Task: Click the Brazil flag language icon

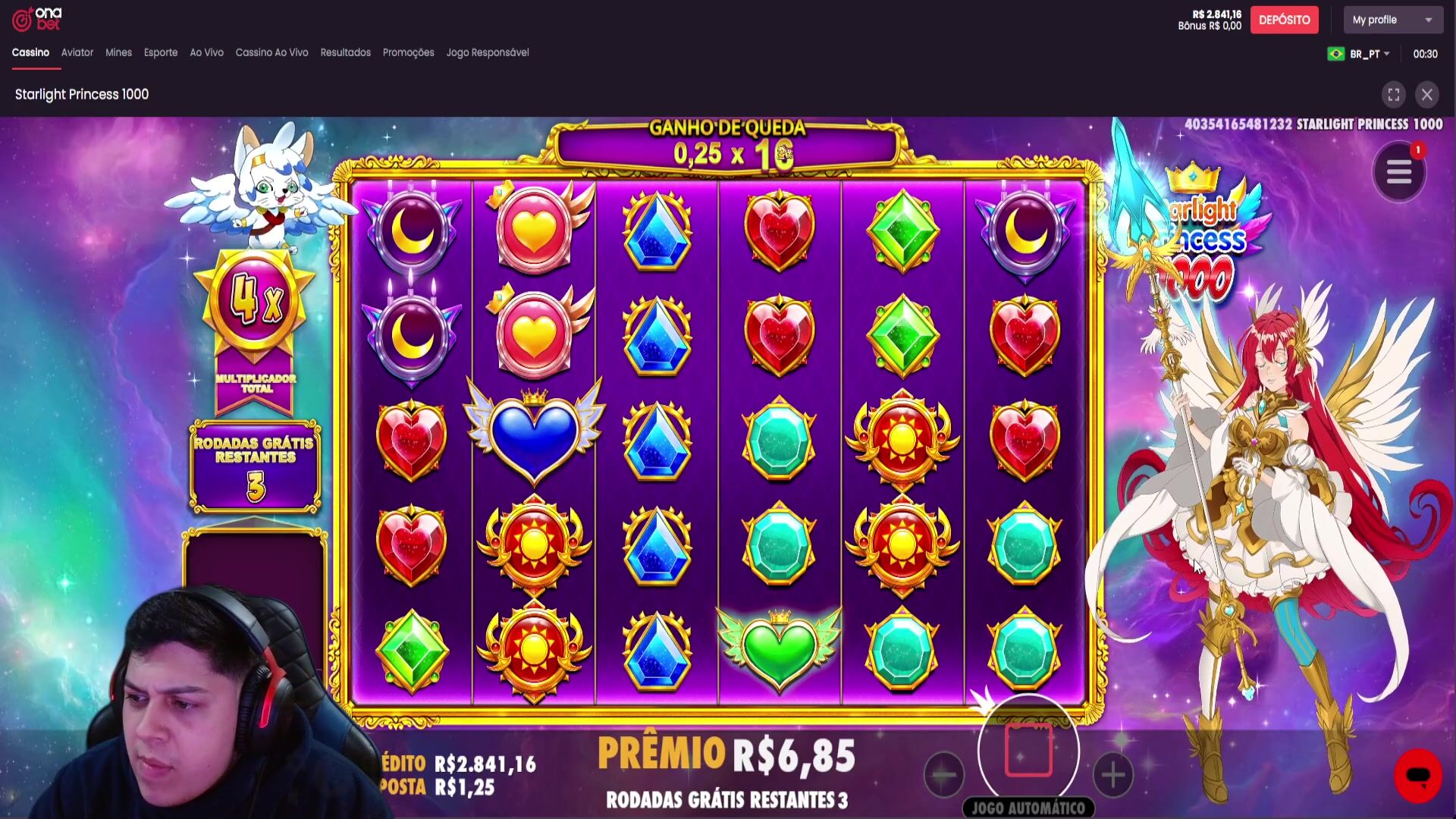Action: coord(1336,54)
